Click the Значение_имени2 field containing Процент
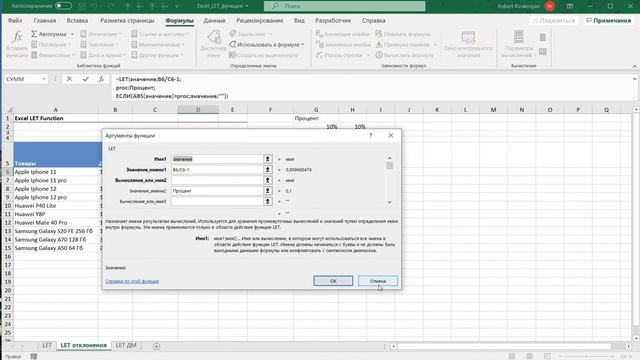This screenshot has height=360, width=640. tap(217, 191)
